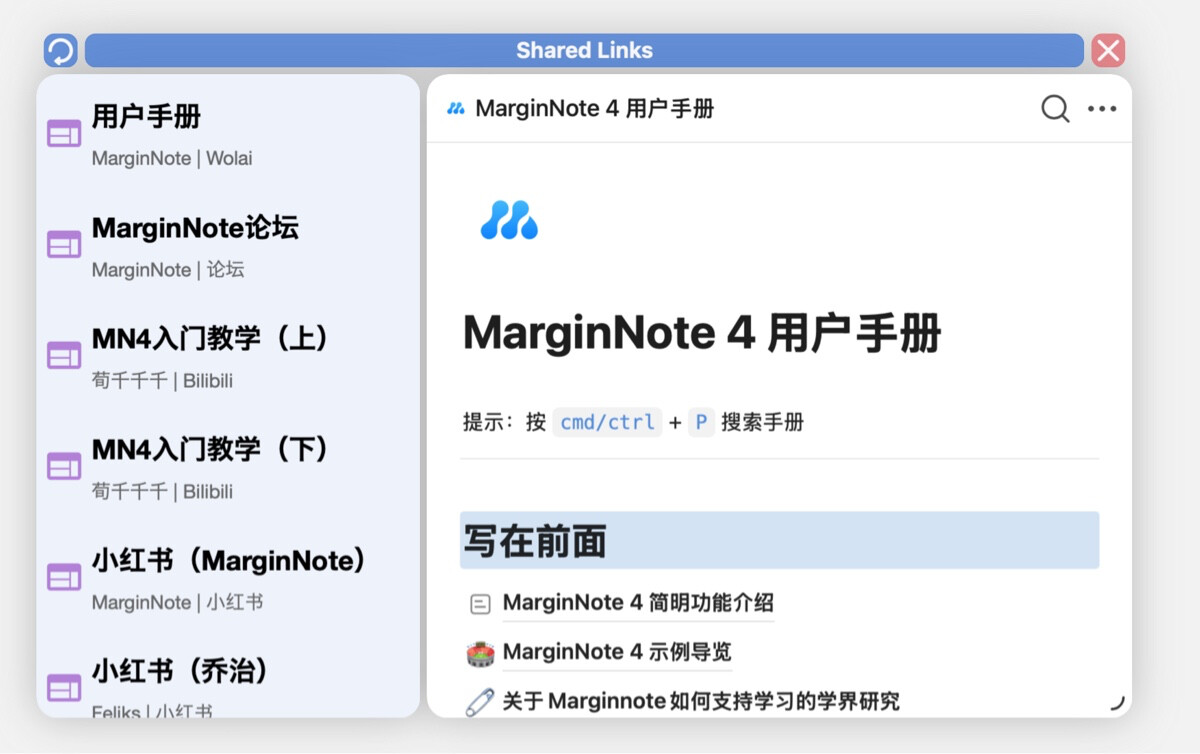
Task: Click the MarginNote | 小红书 subtitle
Action: pyautogui.click(x=178, y=603)
